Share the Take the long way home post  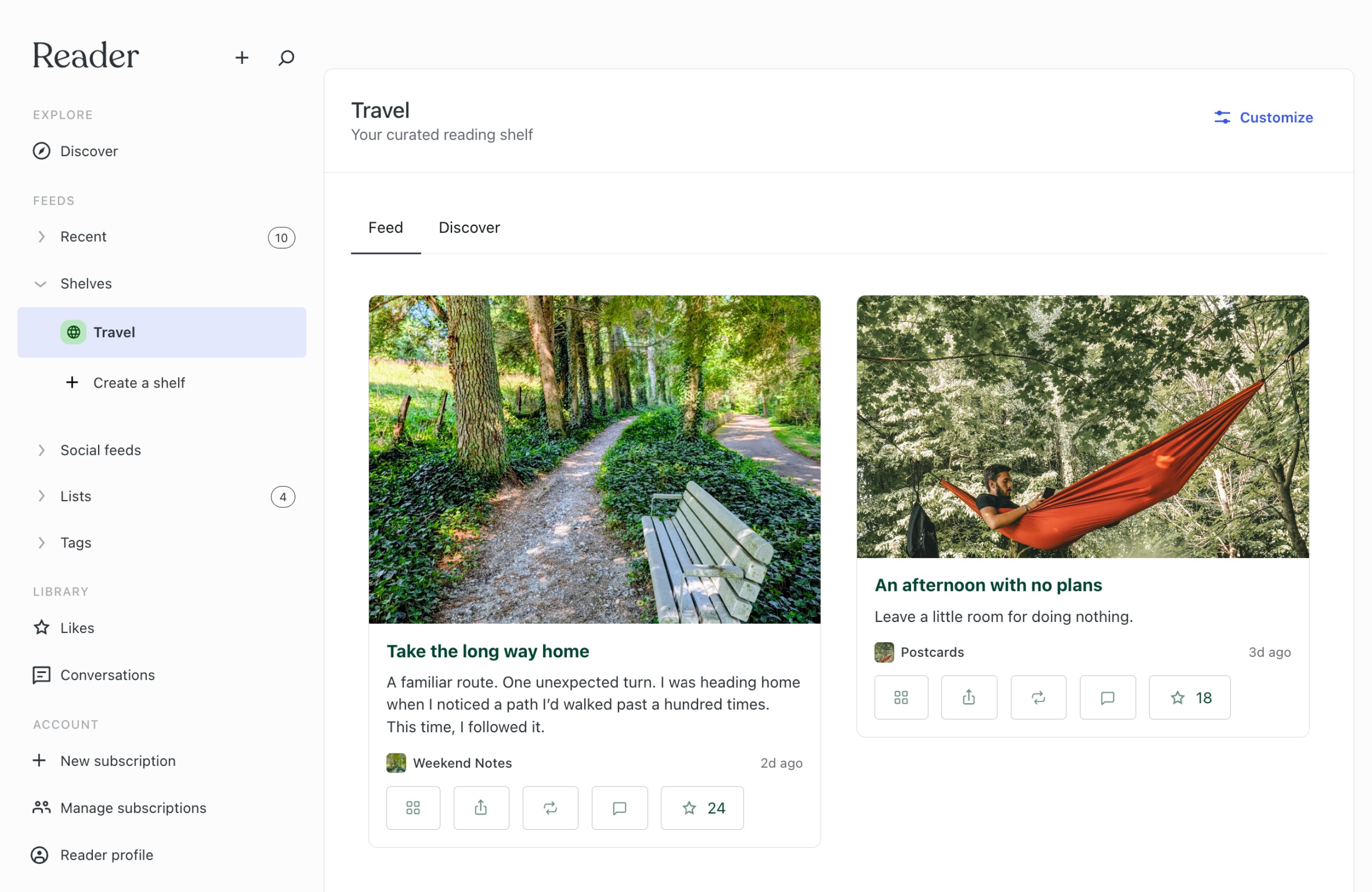[481, 808]
